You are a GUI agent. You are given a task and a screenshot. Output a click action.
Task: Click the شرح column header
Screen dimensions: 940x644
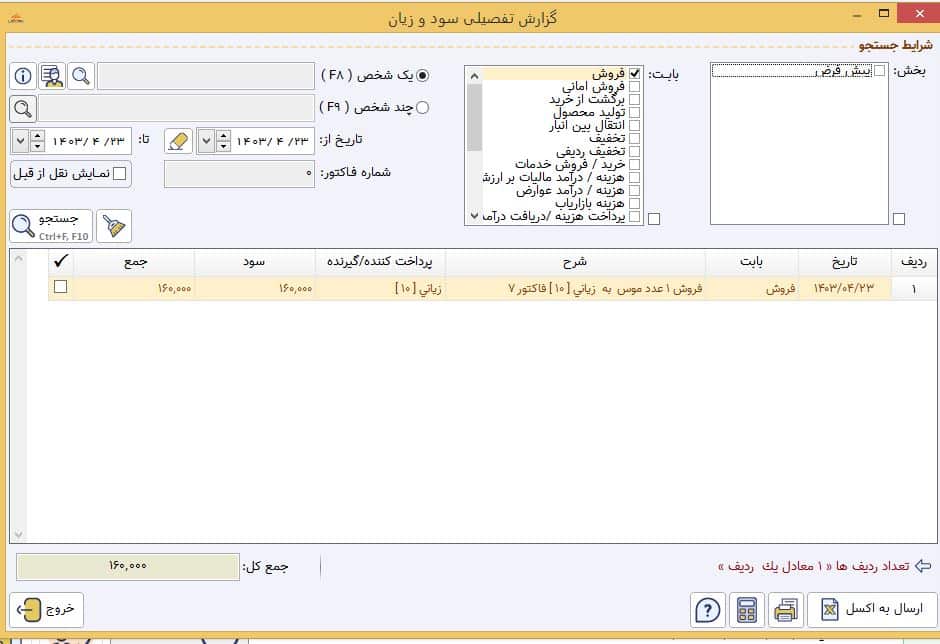(x=575, y=262)
